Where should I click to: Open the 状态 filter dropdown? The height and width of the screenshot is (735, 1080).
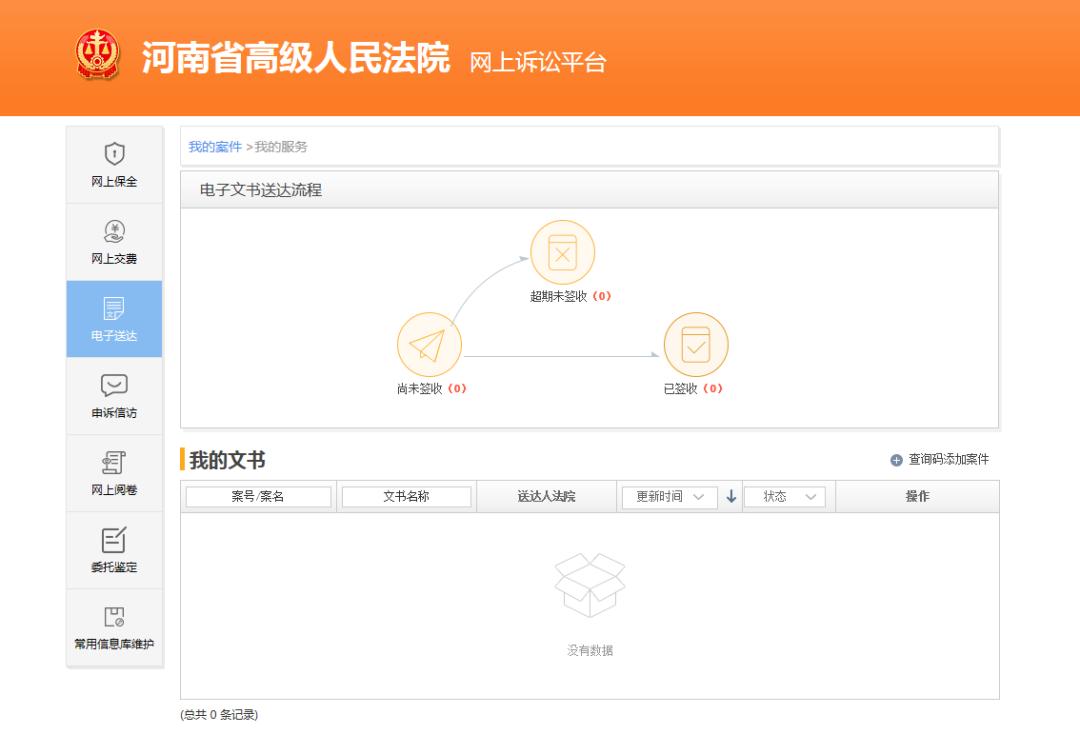(x=785, y=496)
